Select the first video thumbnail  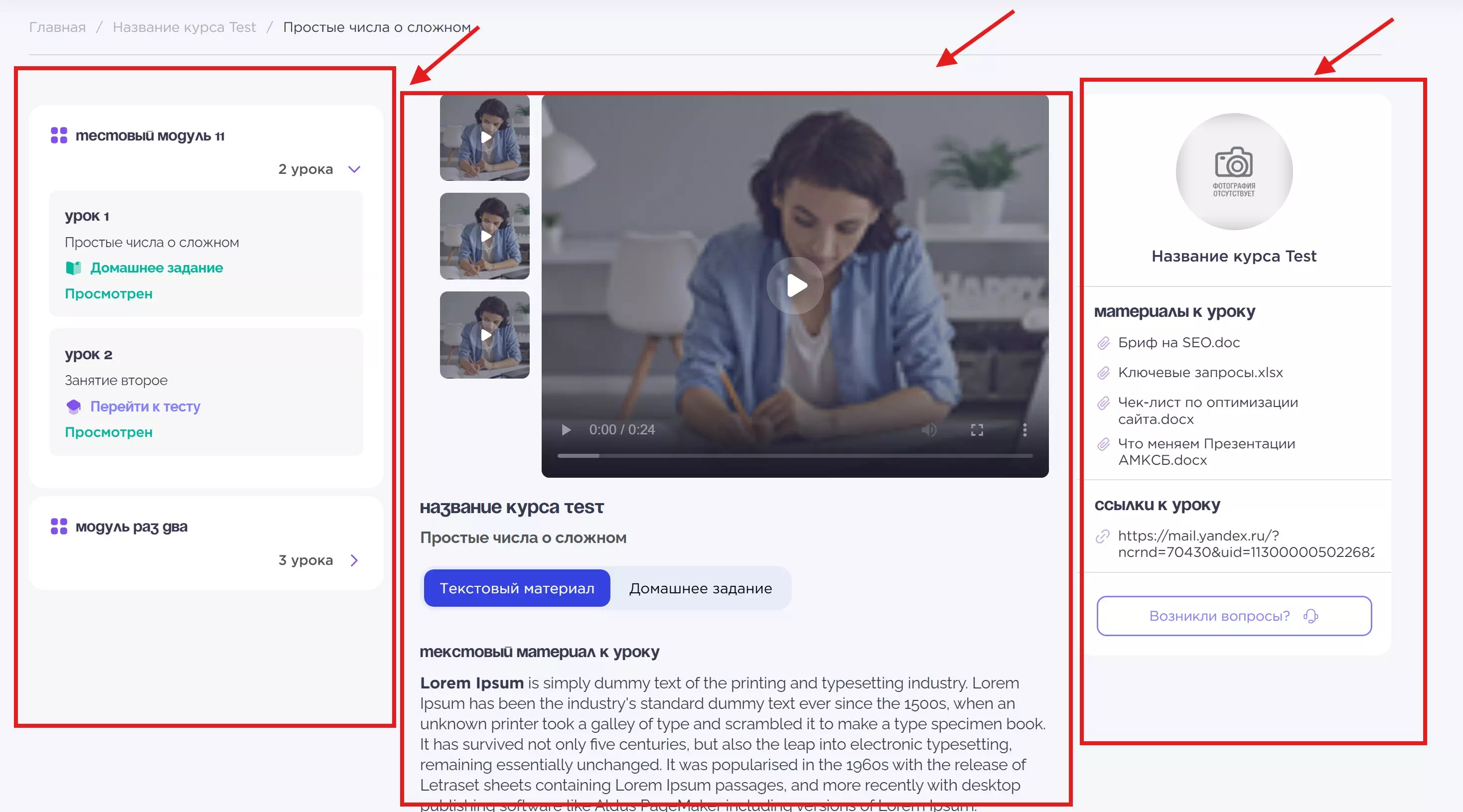pyautogui.click(x=484, y=137)
